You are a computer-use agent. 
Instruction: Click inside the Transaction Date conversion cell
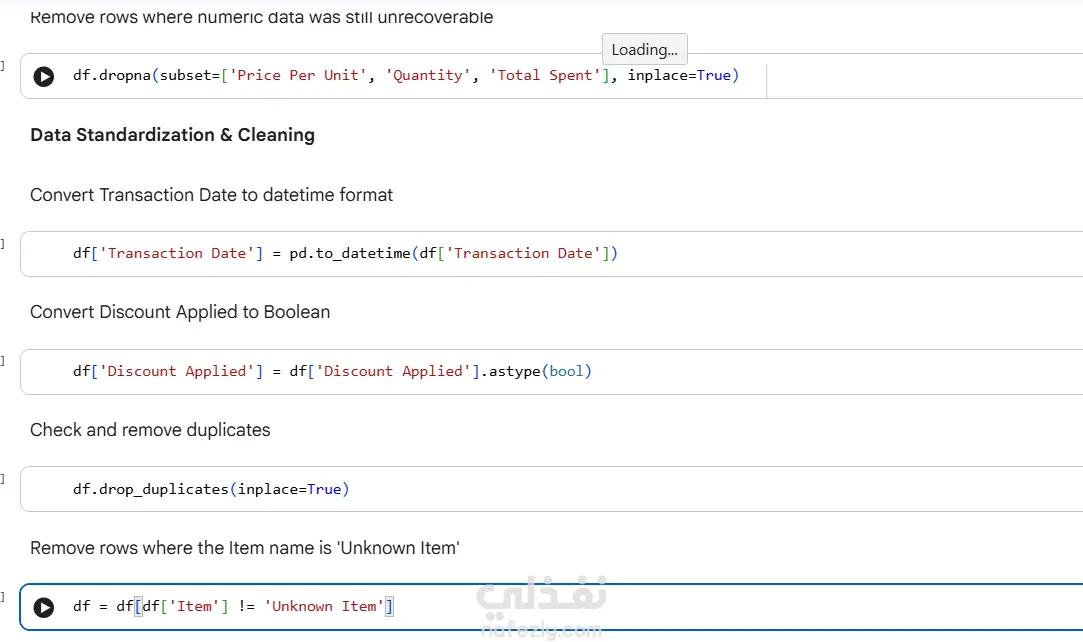[x=552, y=254]
